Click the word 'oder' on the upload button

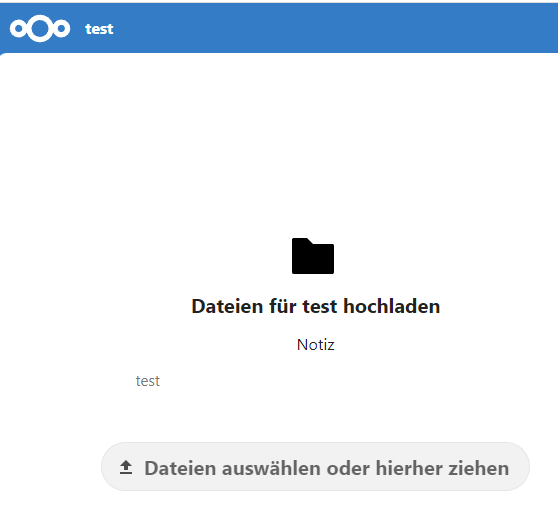pos(348,468)
